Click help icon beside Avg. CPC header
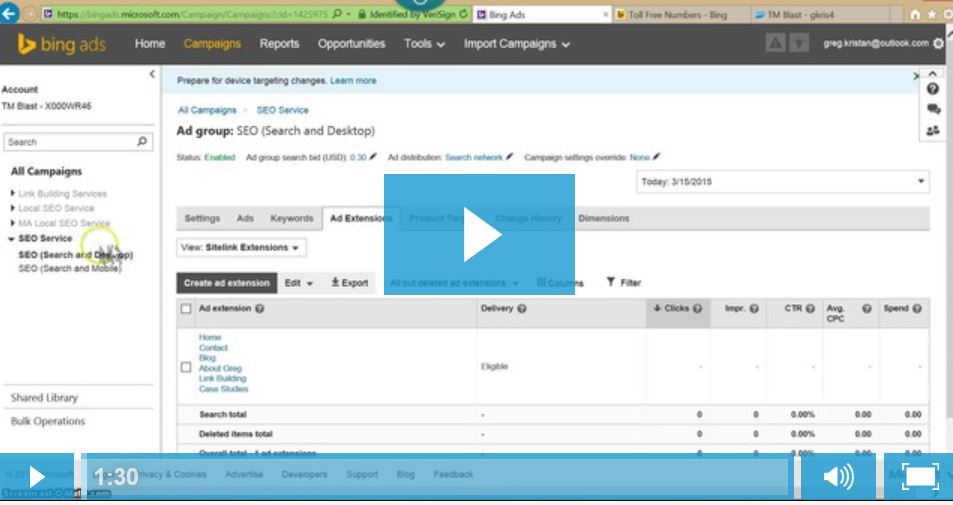This screenshot has width=953, height=505. coord(867,309)
